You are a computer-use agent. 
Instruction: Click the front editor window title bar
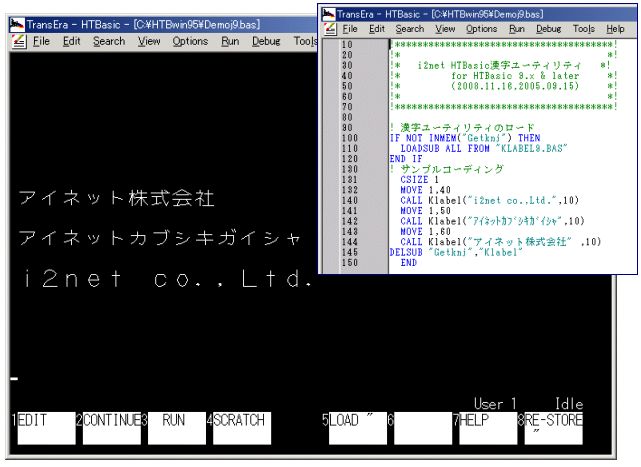tap(477, 14)
